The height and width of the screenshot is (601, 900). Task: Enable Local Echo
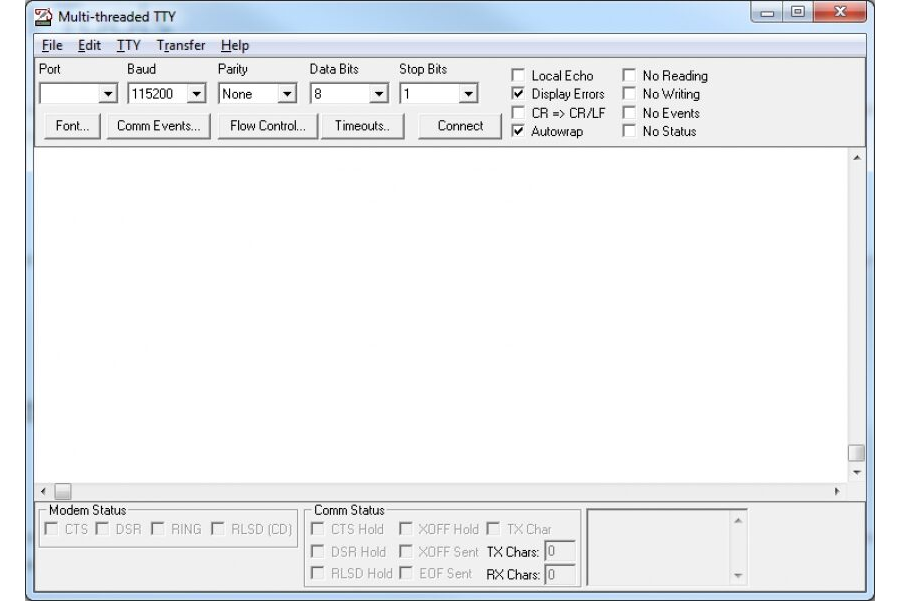tap(517, 75)
